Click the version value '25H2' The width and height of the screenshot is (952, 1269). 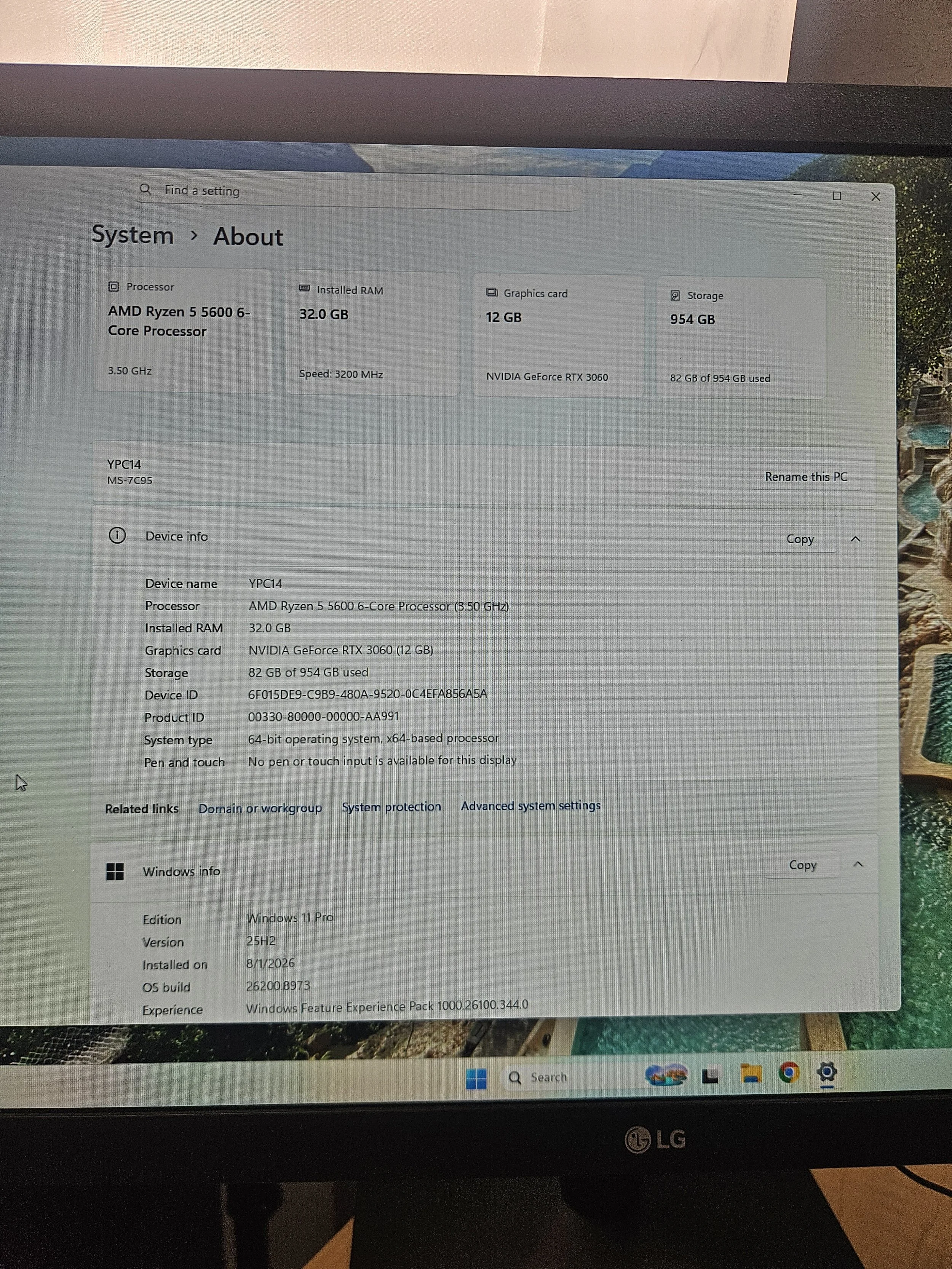pos(260,941)
